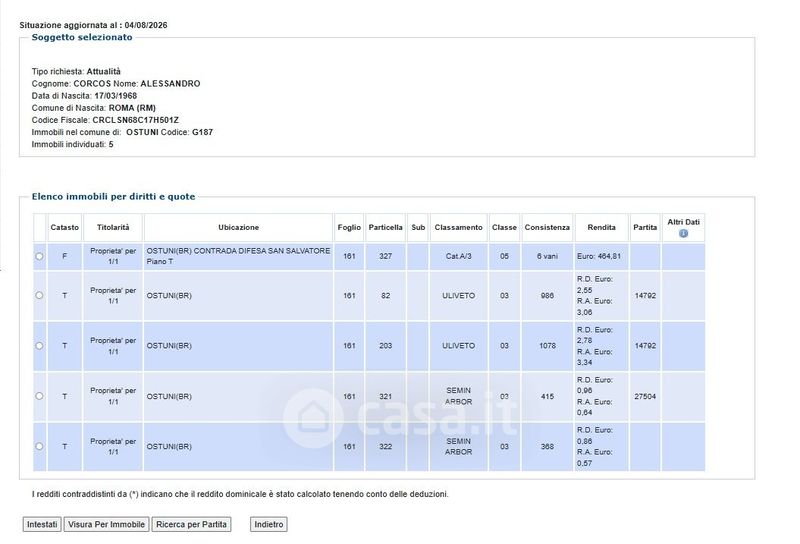Open the Intestati button

(42, 524)
